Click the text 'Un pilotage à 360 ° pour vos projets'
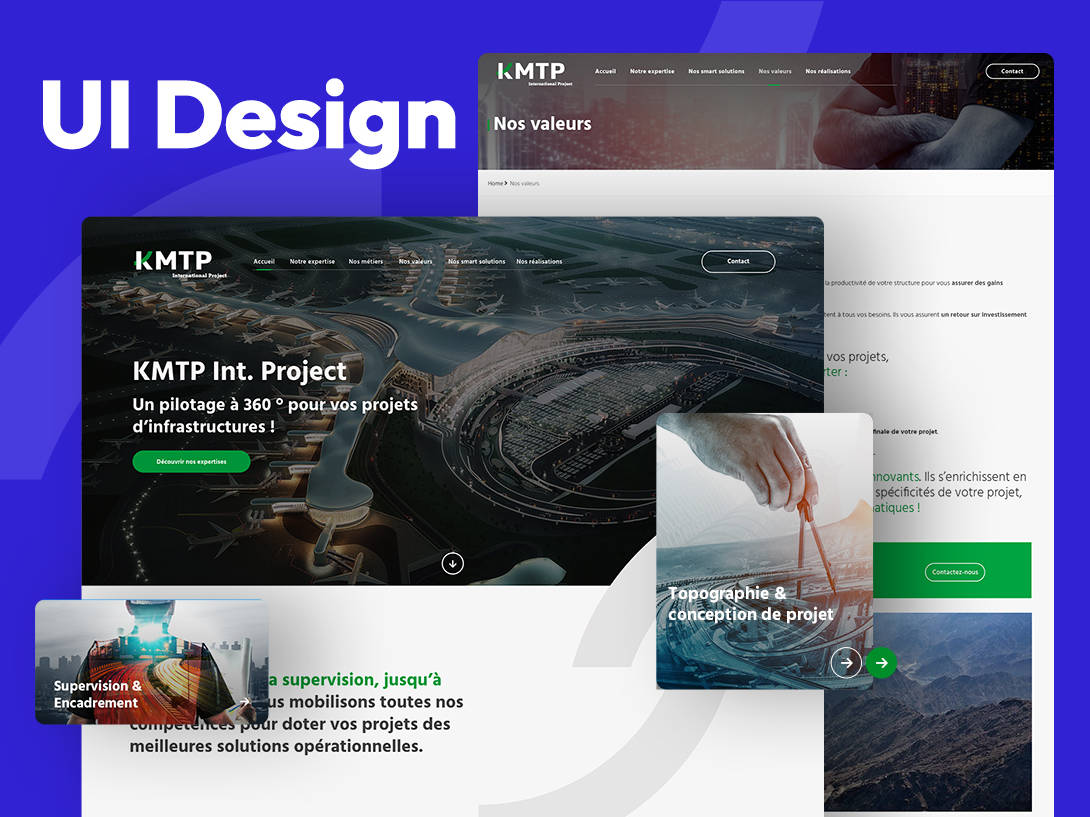 [275, 405]
